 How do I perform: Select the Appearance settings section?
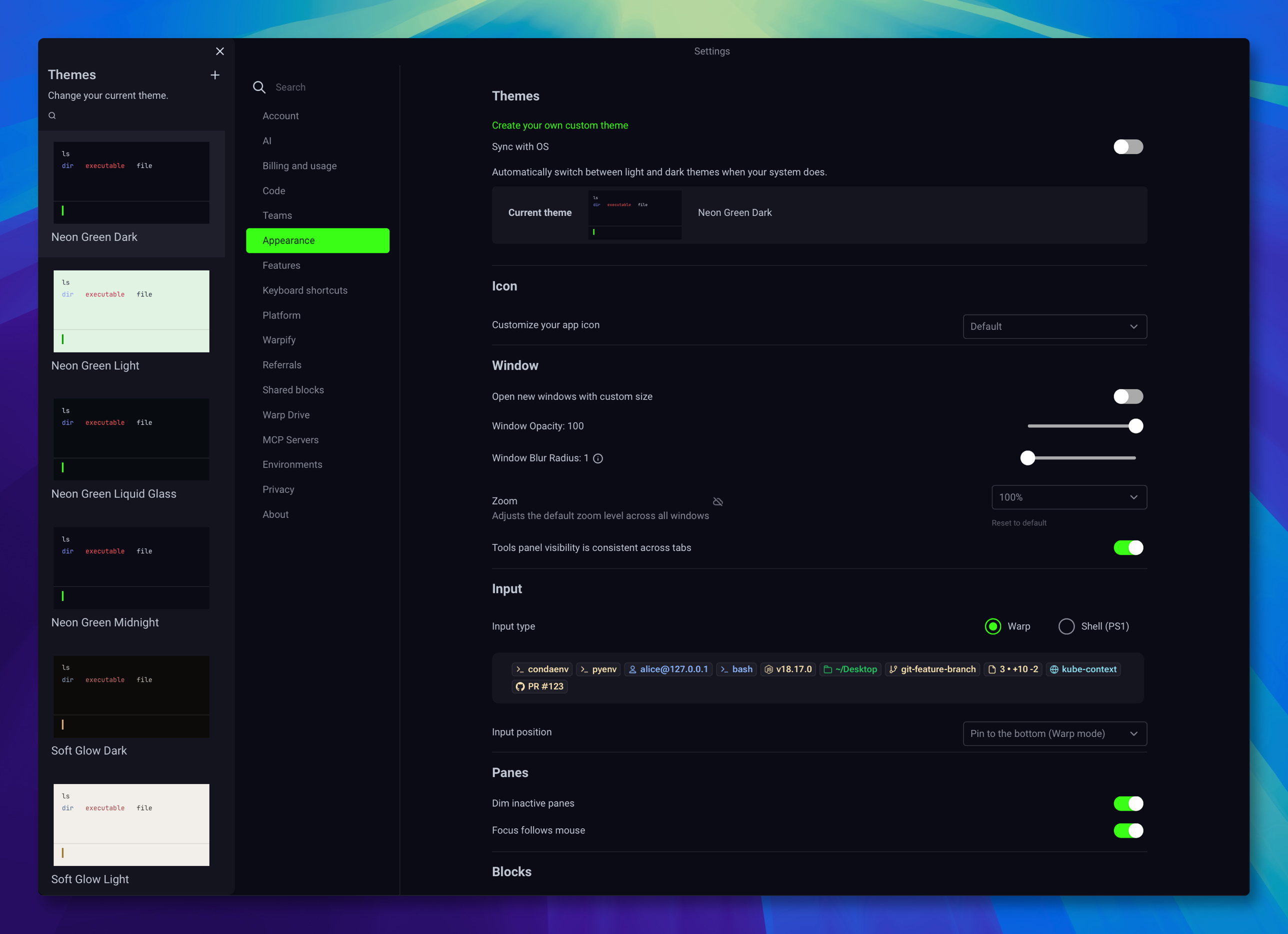[317, 240]
